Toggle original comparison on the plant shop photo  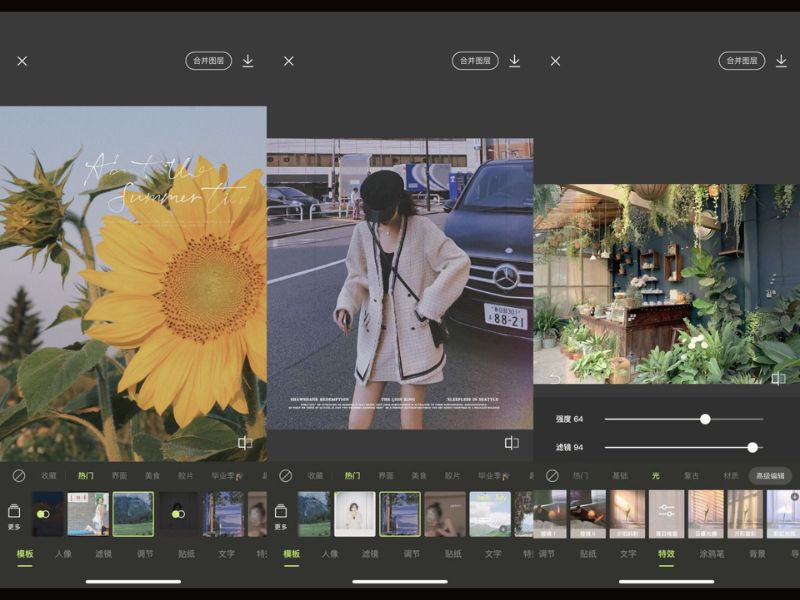pos(778,378)
